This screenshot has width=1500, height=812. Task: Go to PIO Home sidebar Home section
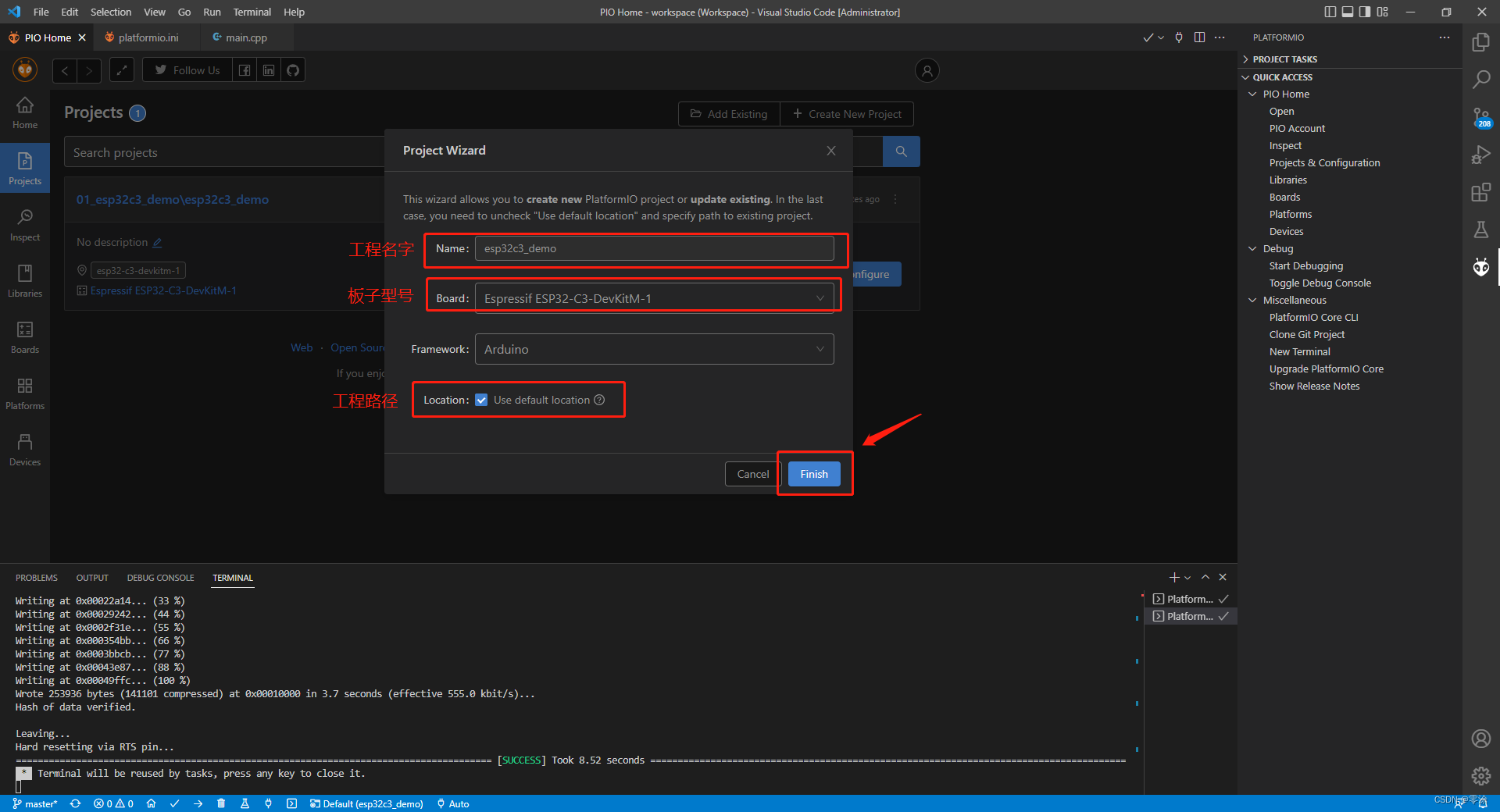[25, 113]
